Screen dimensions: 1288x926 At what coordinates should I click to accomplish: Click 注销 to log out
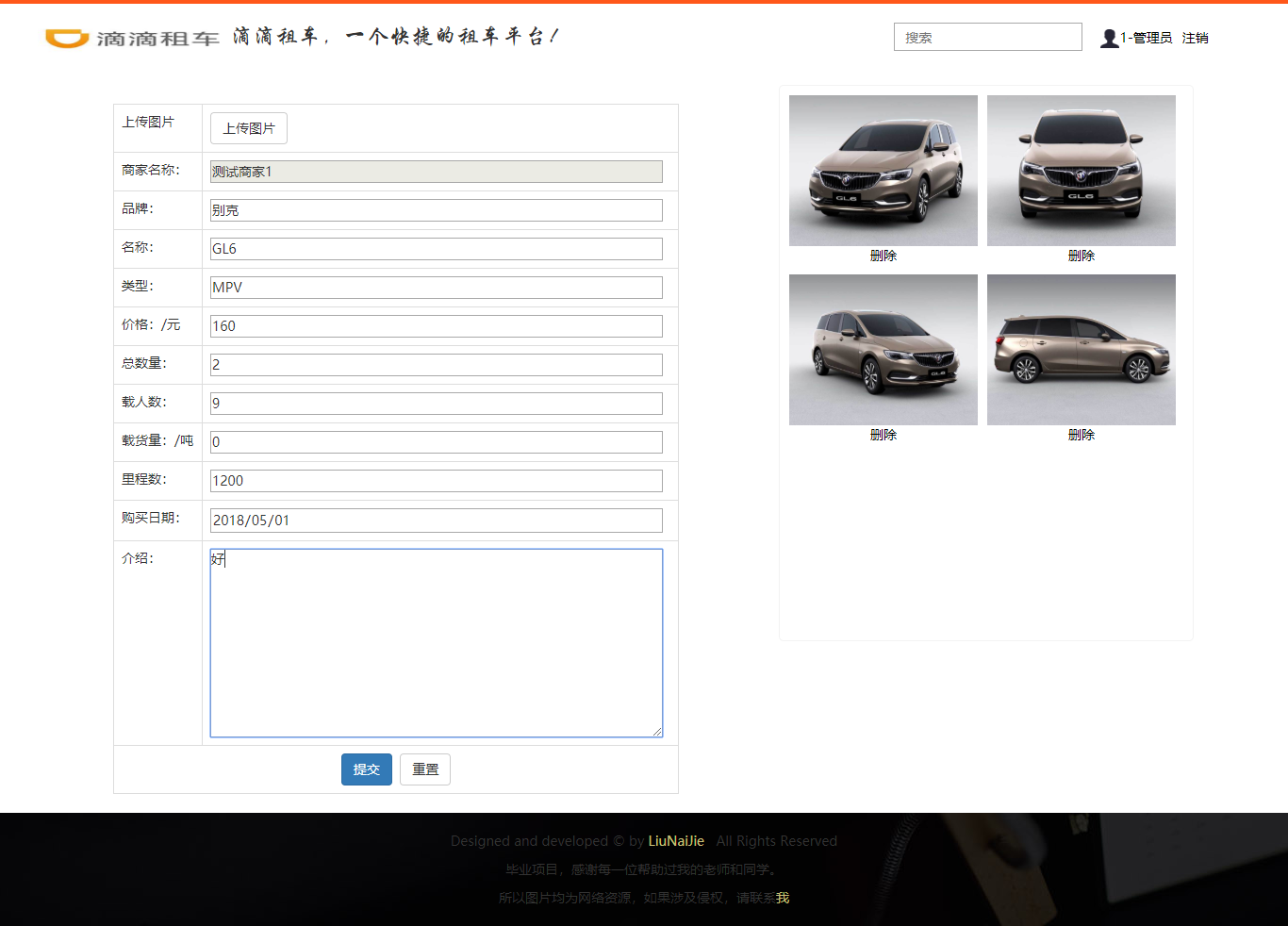[1195, 38]
